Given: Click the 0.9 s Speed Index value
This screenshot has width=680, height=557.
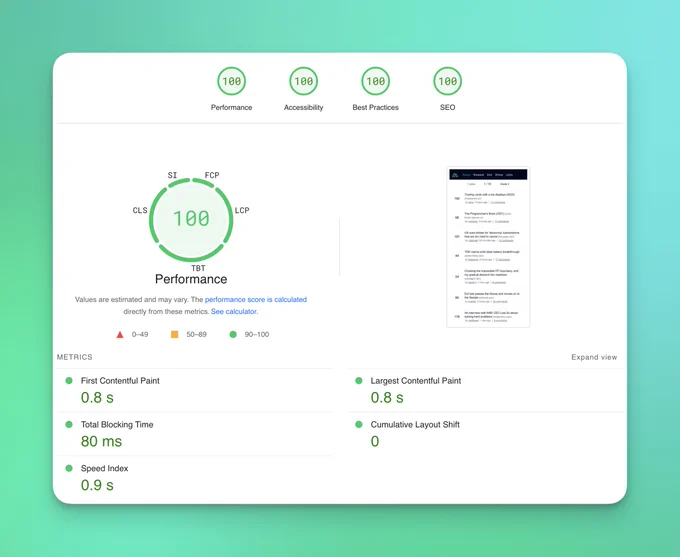Looking at the screenshot, I should coord(97,485).
